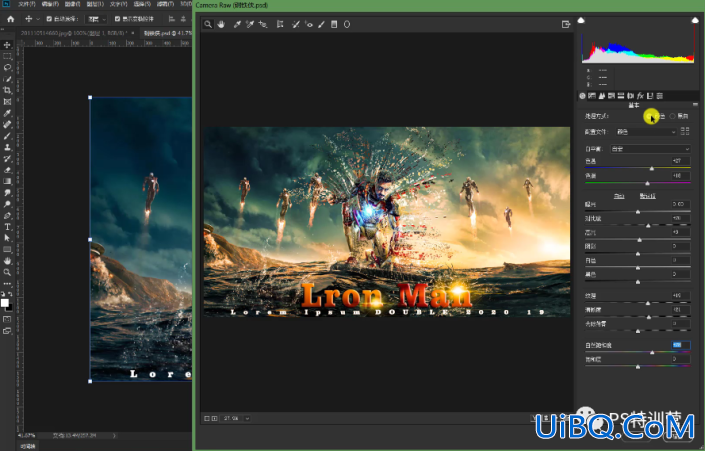This screenshot has width=705, height=451.
Task: Switch to 201110114660.jpg document tab
Action: [x=73, y=33]
